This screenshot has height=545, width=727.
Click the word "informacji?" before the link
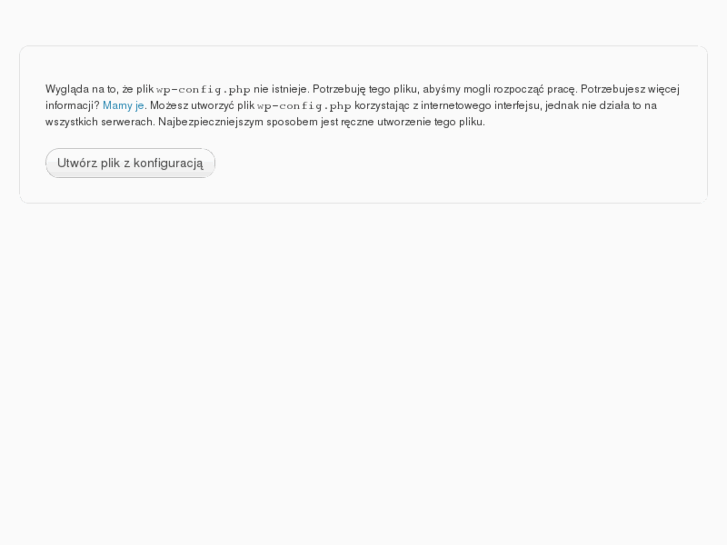coord(72,105)
